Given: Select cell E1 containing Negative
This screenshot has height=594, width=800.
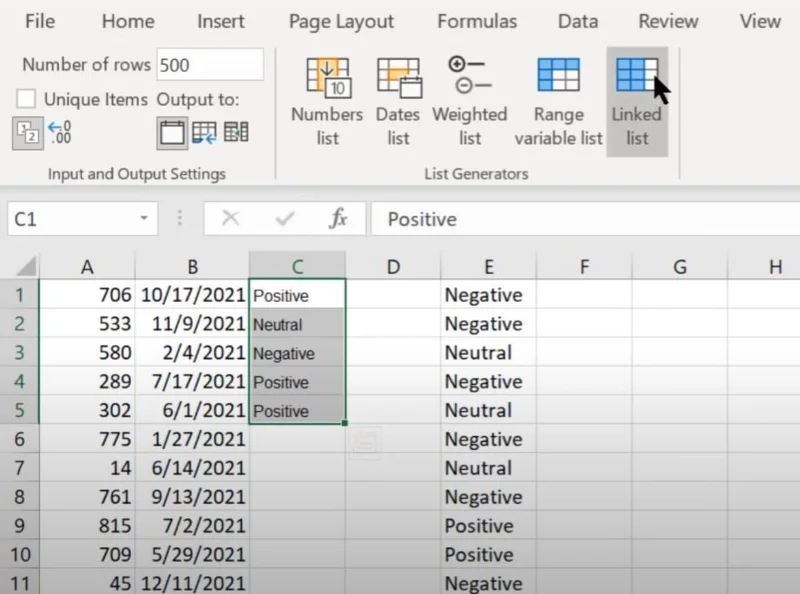Looking at the screenshot, I should pyautogui.click(x=488, y=294).
